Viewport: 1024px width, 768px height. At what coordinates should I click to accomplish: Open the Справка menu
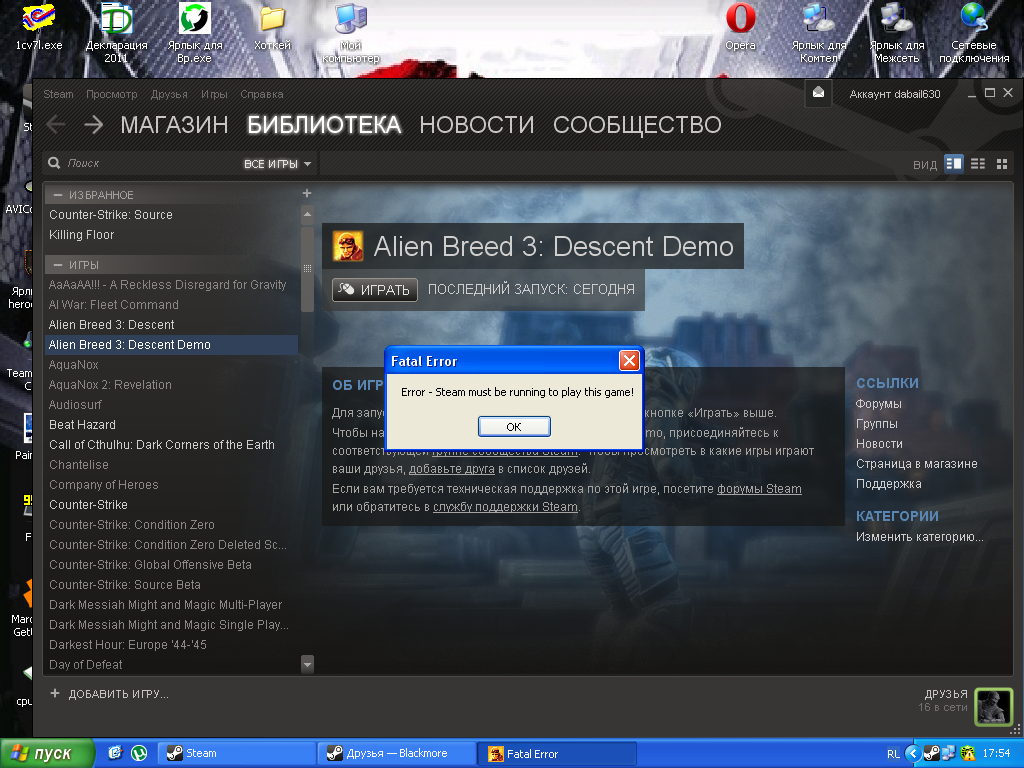pyautogui.click(x=262, y=94)
